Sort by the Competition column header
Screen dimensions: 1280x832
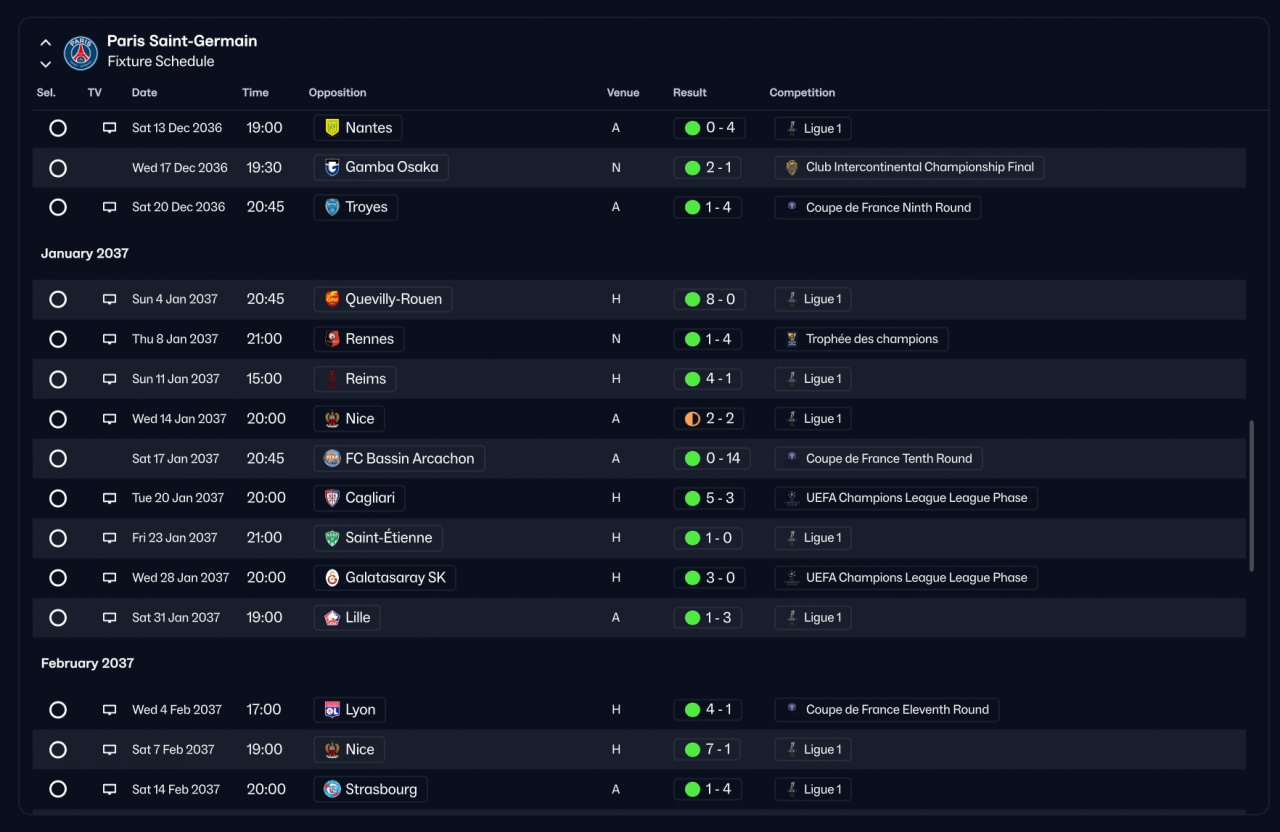tap(802, 92)
